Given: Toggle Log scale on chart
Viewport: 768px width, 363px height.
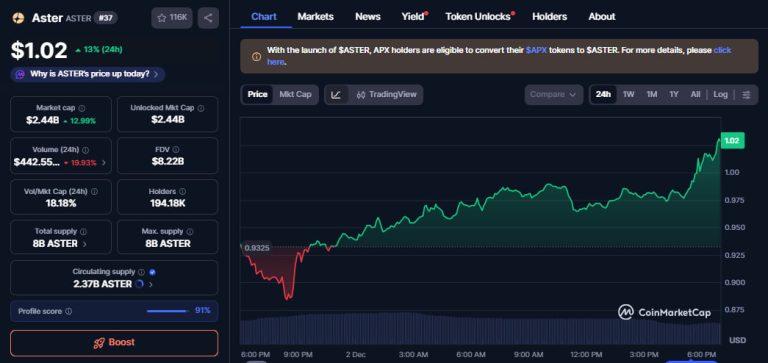Looking at the screenshot, I should (x=720, y=95).
